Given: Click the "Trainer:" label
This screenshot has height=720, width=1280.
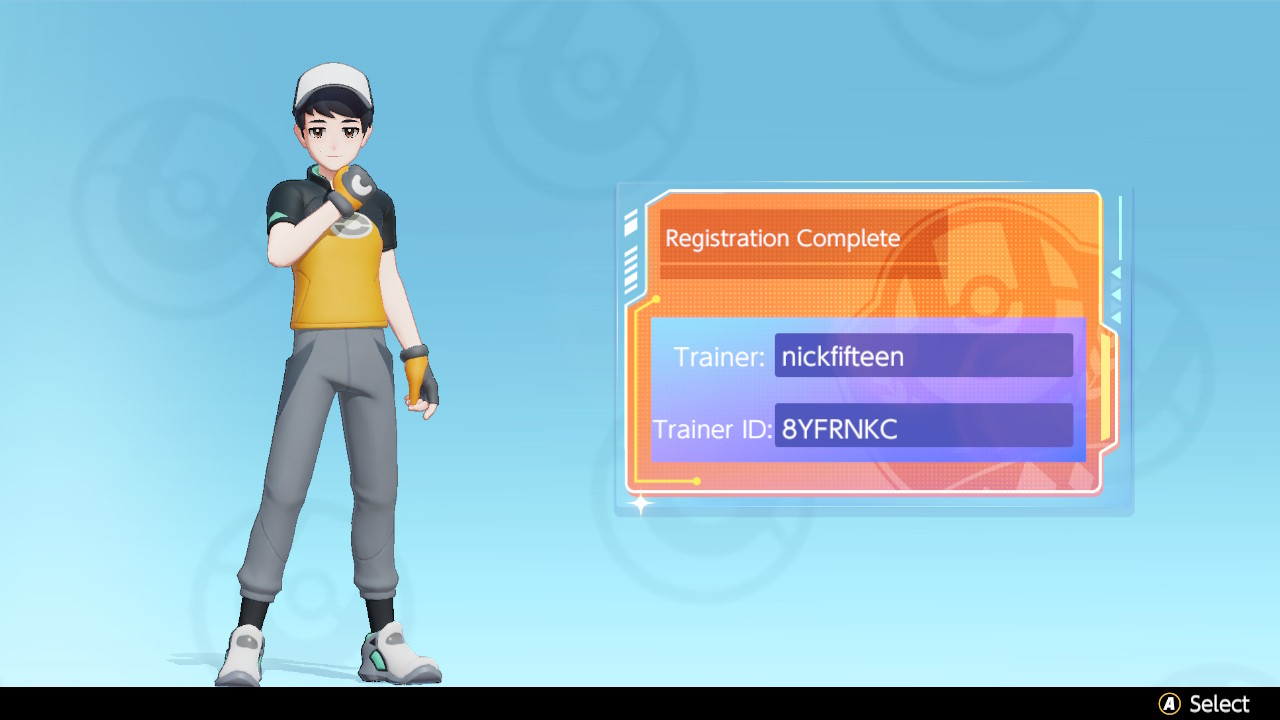Looking at the screenshot, I should pyautogui.click(x=720, y=357).
